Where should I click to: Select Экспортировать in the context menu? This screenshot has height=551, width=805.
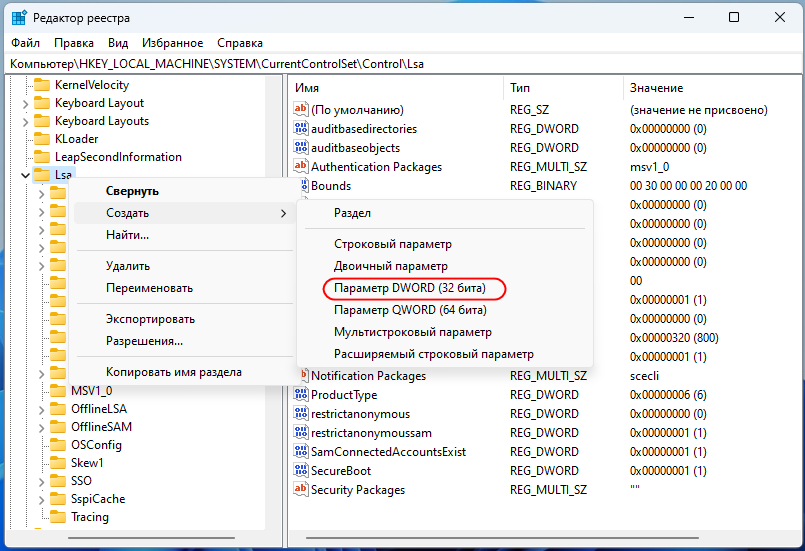[x=150, y=319]
